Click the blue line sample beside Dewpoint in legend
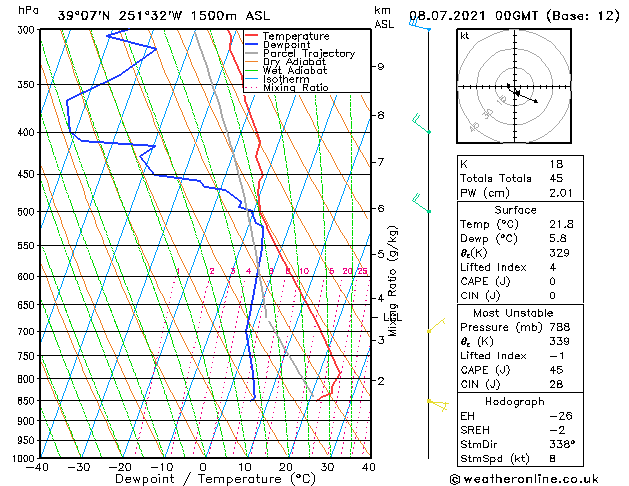This screenshot has width=629, height=486. (x=252, y=44)
